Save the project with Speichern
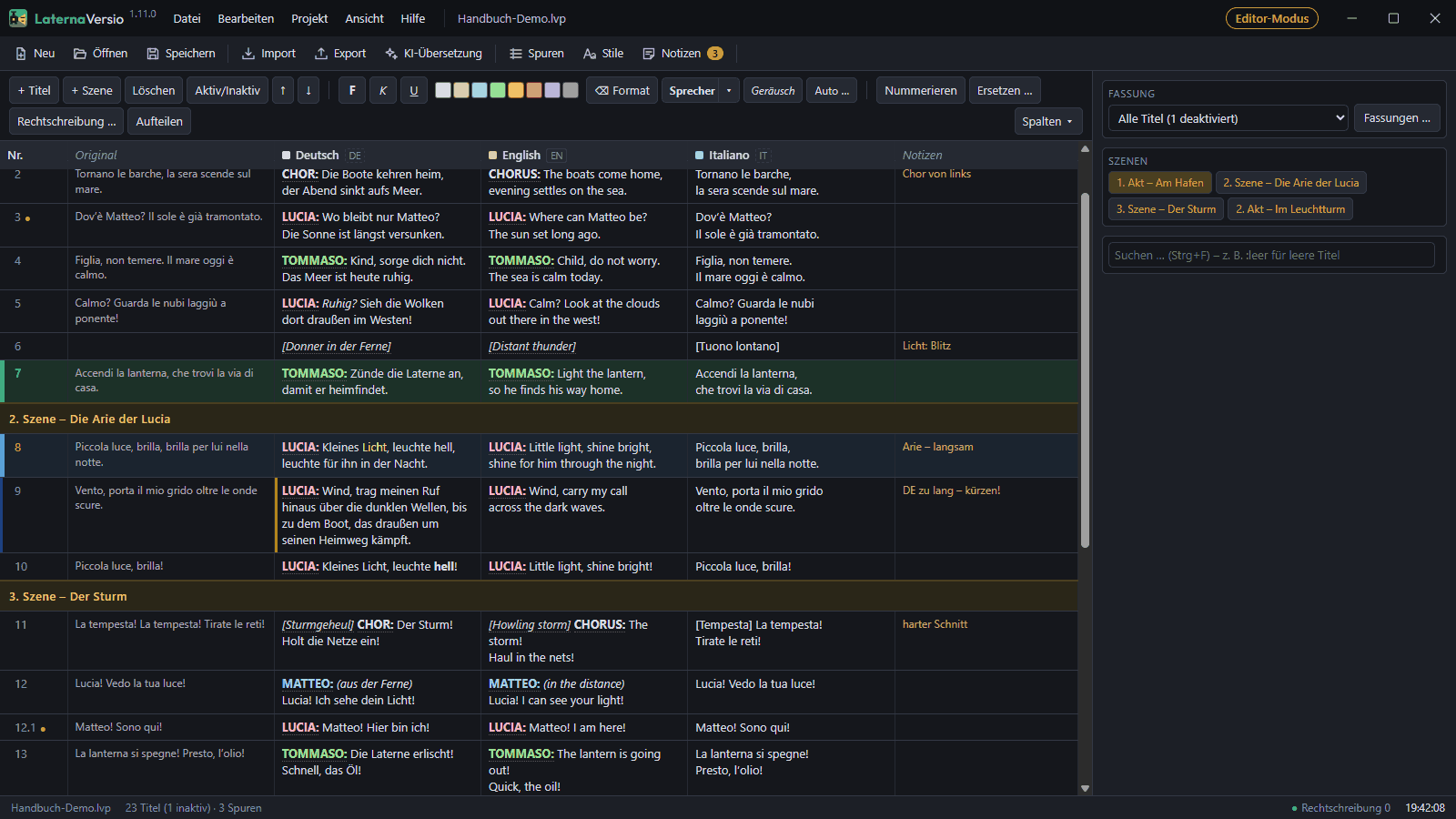Screen dimensions: 1456x819 181,54
